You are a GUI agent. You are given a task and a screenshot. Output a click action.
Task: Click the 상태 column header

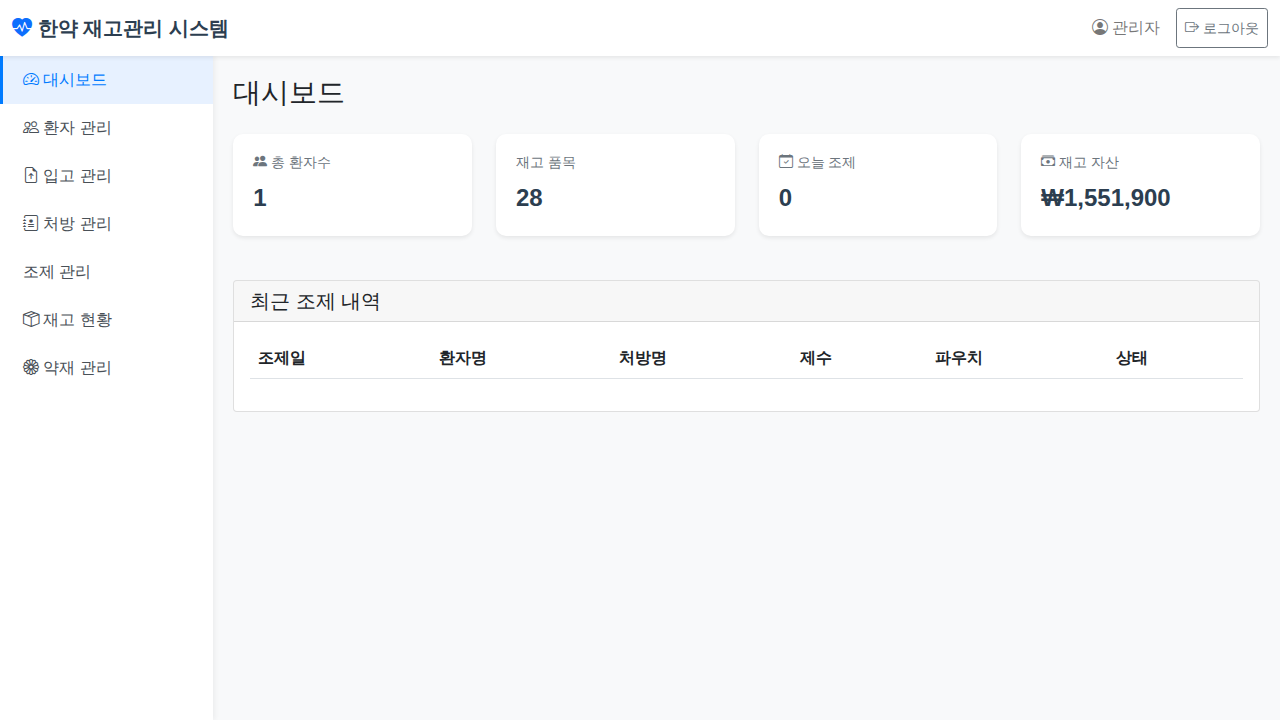tap(1131, 358)
